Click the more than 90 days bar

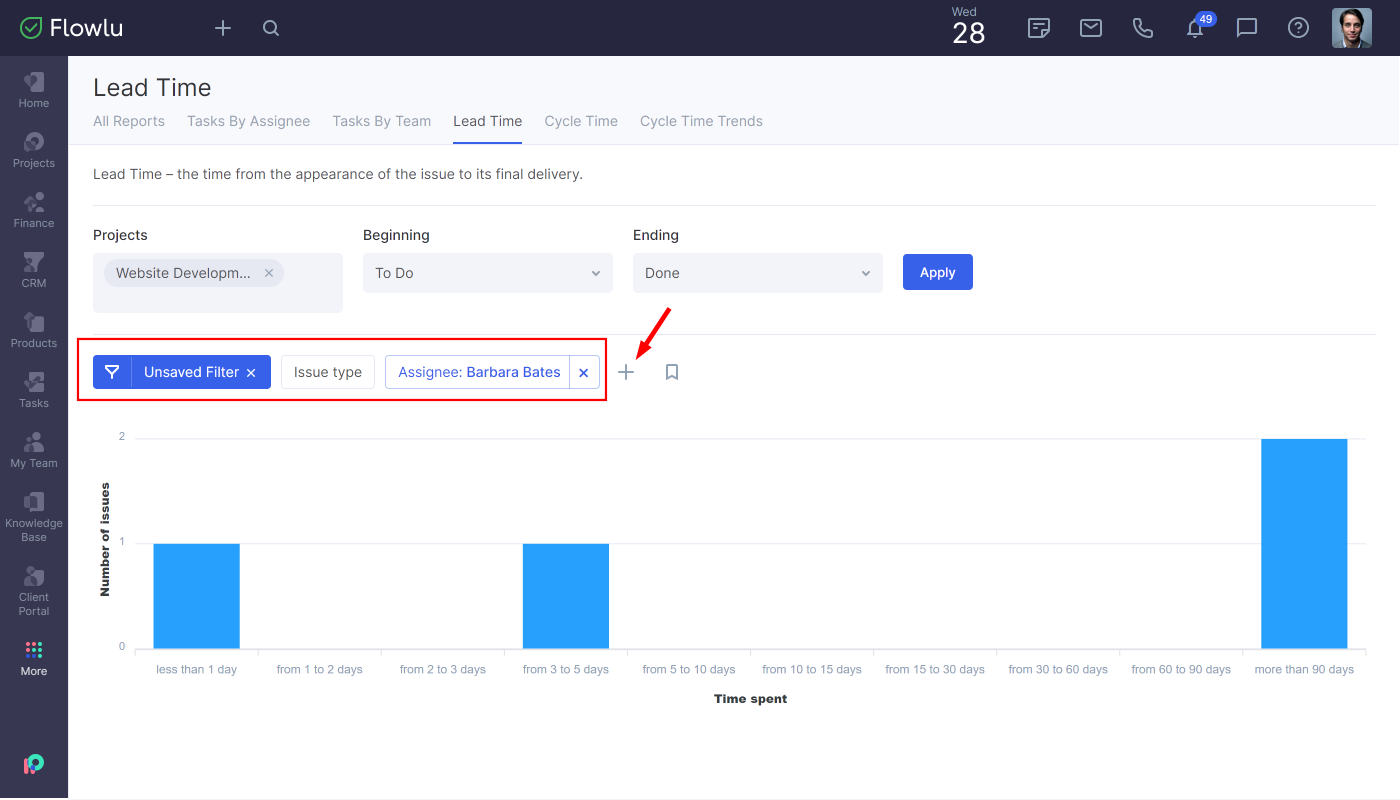click(x=1304, y=543)
